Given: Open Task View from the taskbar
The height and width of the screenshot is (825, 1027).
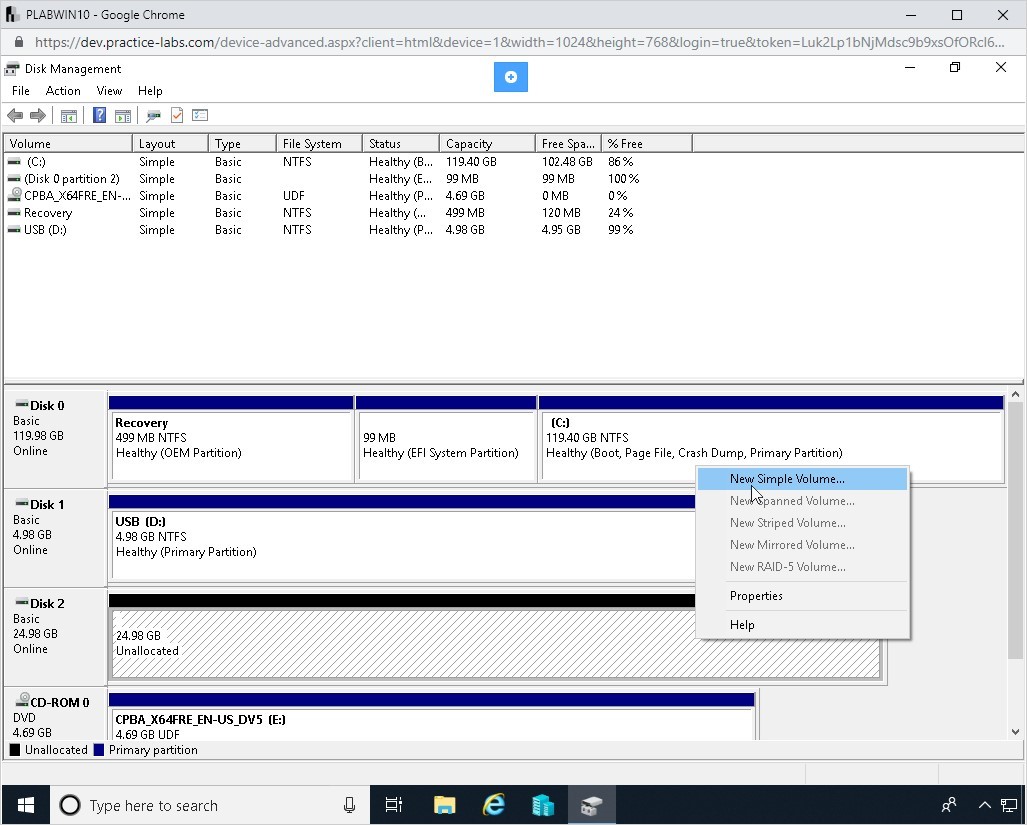Looking at the screenshot, I should click(394, 805).
